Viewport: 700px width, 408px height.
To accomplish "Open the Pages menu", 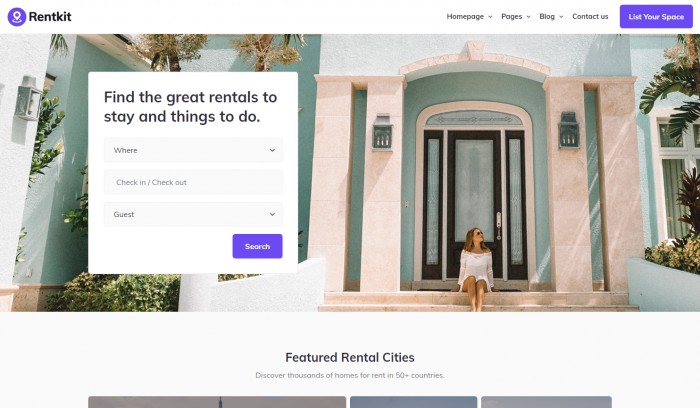I will 512,17.
